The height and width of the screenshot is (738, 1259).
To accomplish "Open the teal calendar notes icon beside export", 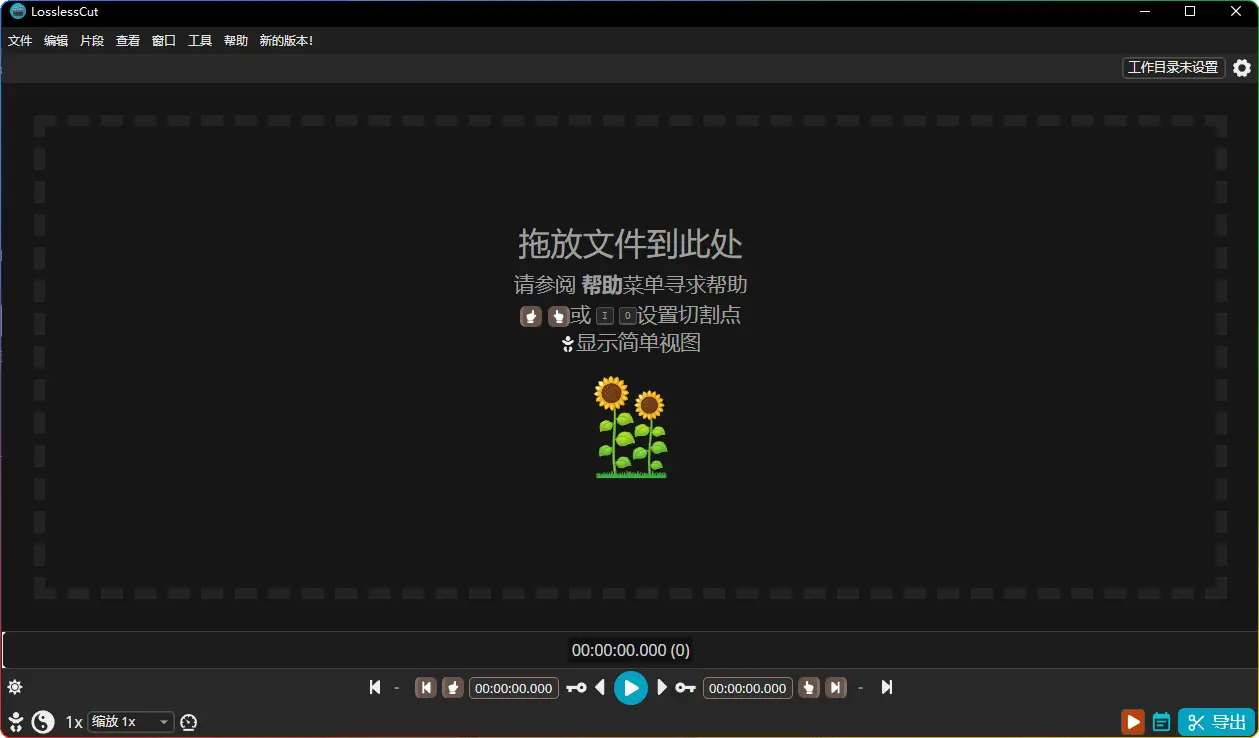I will (1161, 722).
